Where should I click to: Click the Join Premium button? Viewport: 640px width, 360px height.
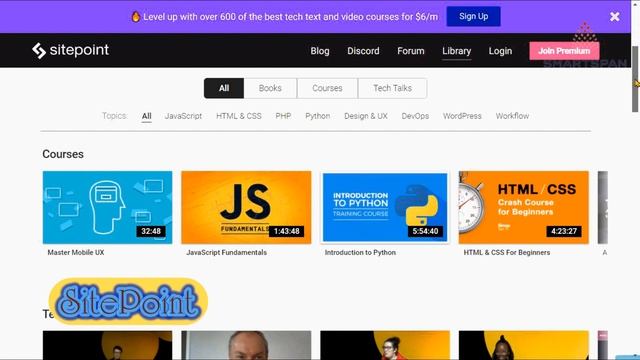[564, 51]
